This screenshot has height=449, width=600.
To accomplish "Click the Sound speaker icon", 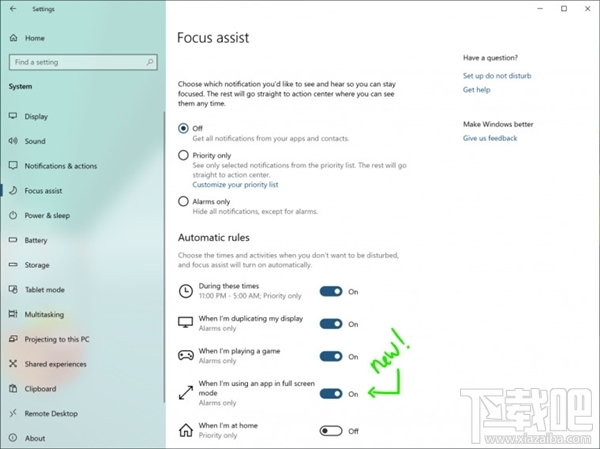I will (13, 141).
